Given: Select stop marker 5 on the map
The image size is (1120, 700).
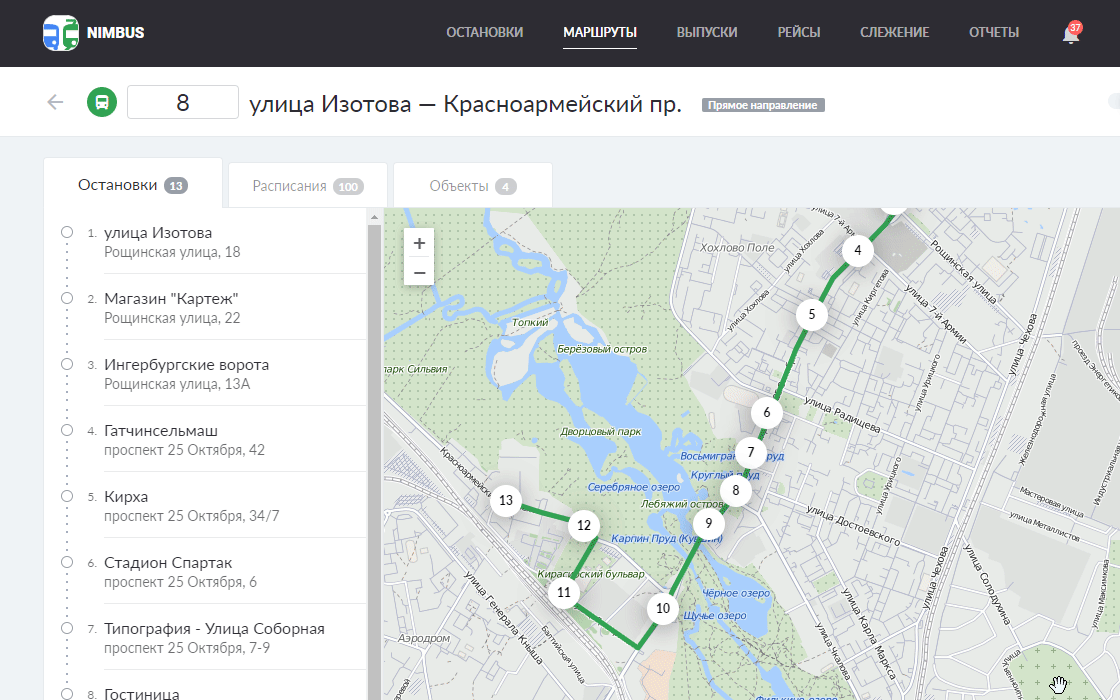Looking at the screenshot, I should [811, 314].
